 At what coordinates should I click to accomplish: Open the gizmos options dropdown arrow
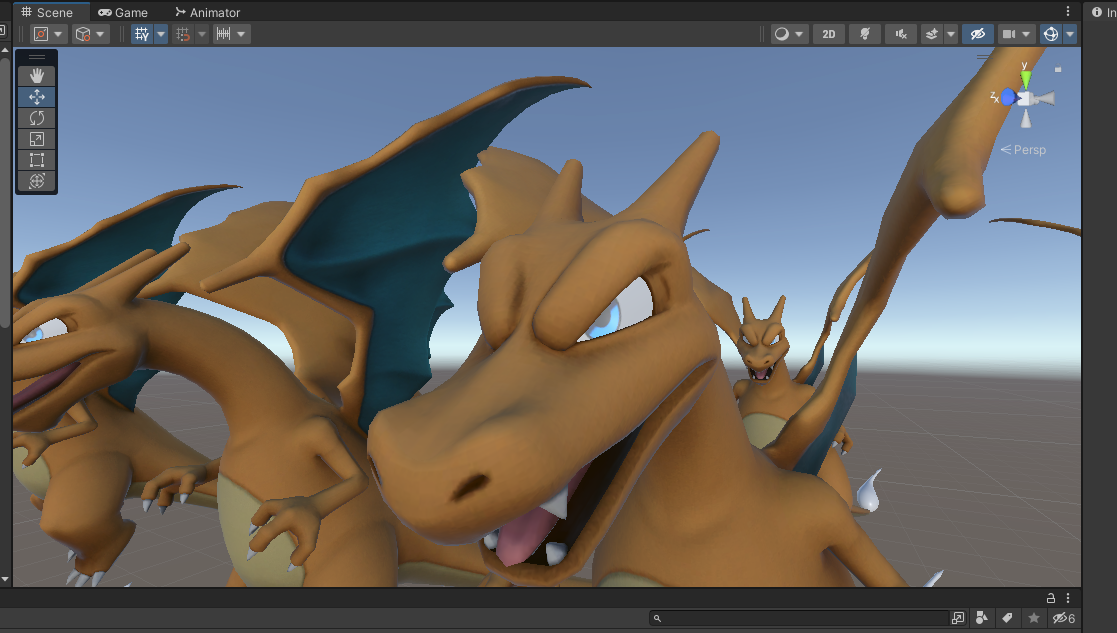click(1070, 34)
